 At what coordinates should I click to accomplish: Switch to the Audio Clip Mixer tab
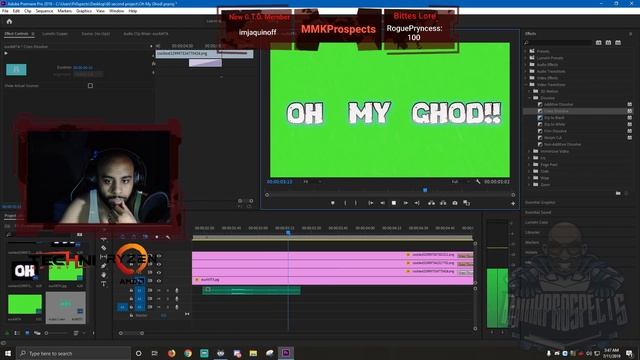pyautogui.click(x=145, y=34)
